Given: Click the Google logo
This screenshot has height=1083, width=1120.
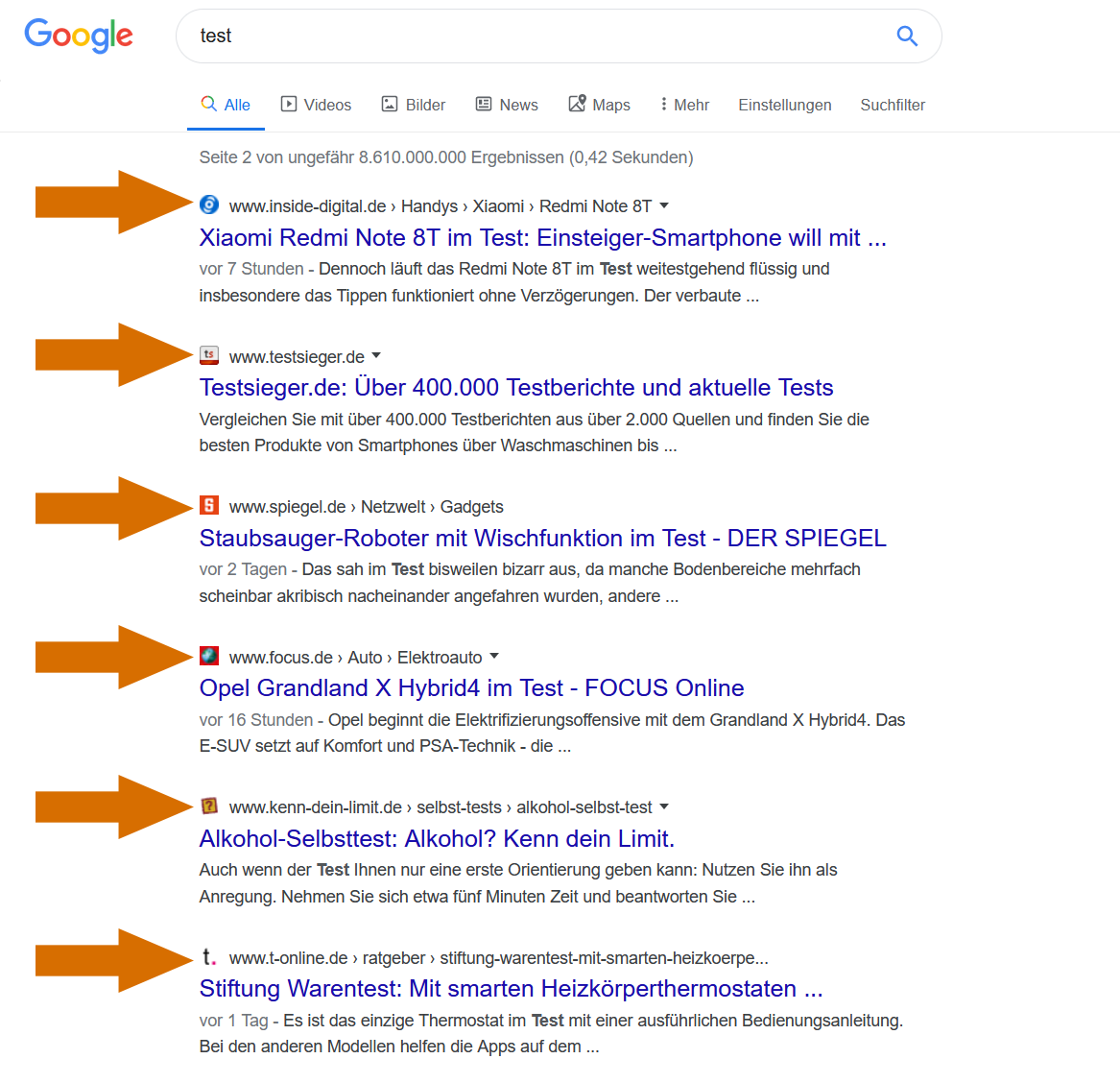Looking at the screenshot, I should coord(79,35).
